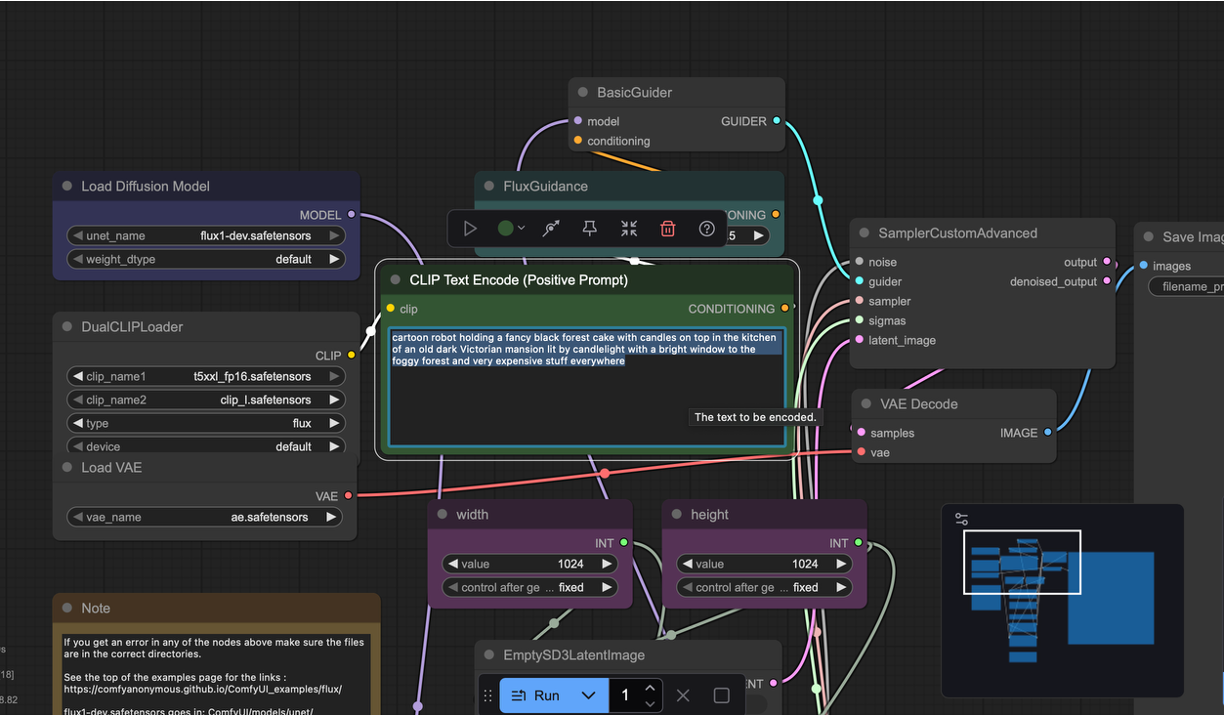The width and height of the screenshot is (1224, 716).
Task: Increase FluxGuidance value with right arrow
Action: click(758, 236)
